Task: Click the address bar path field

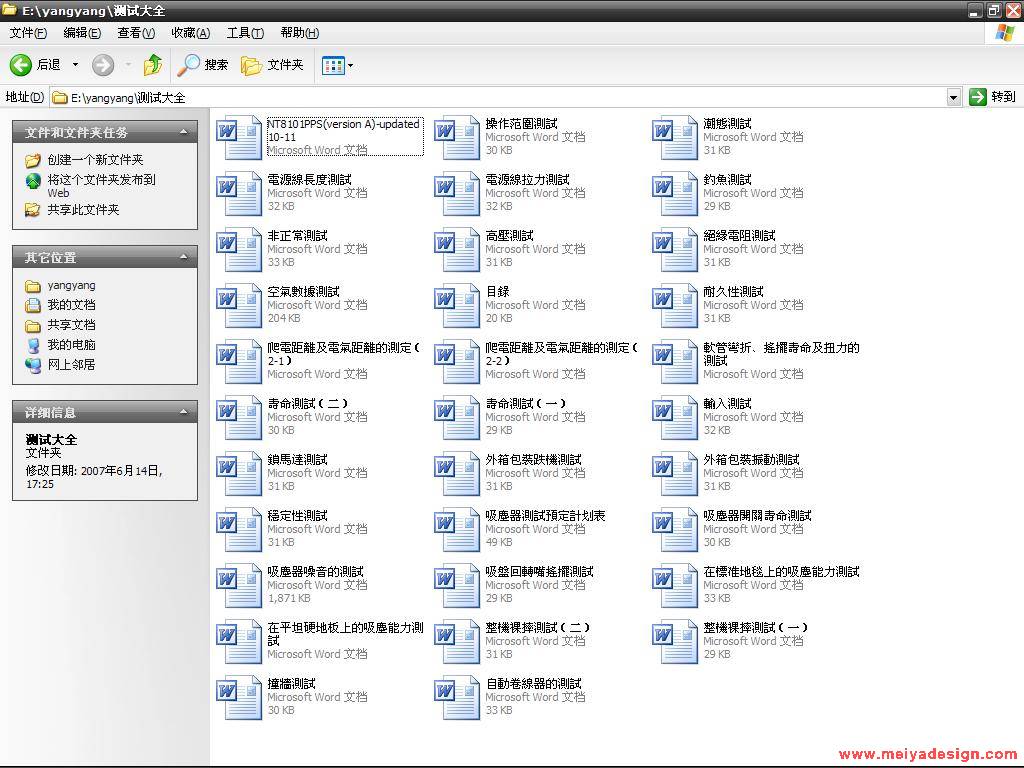Action: (x=500, y=97)
